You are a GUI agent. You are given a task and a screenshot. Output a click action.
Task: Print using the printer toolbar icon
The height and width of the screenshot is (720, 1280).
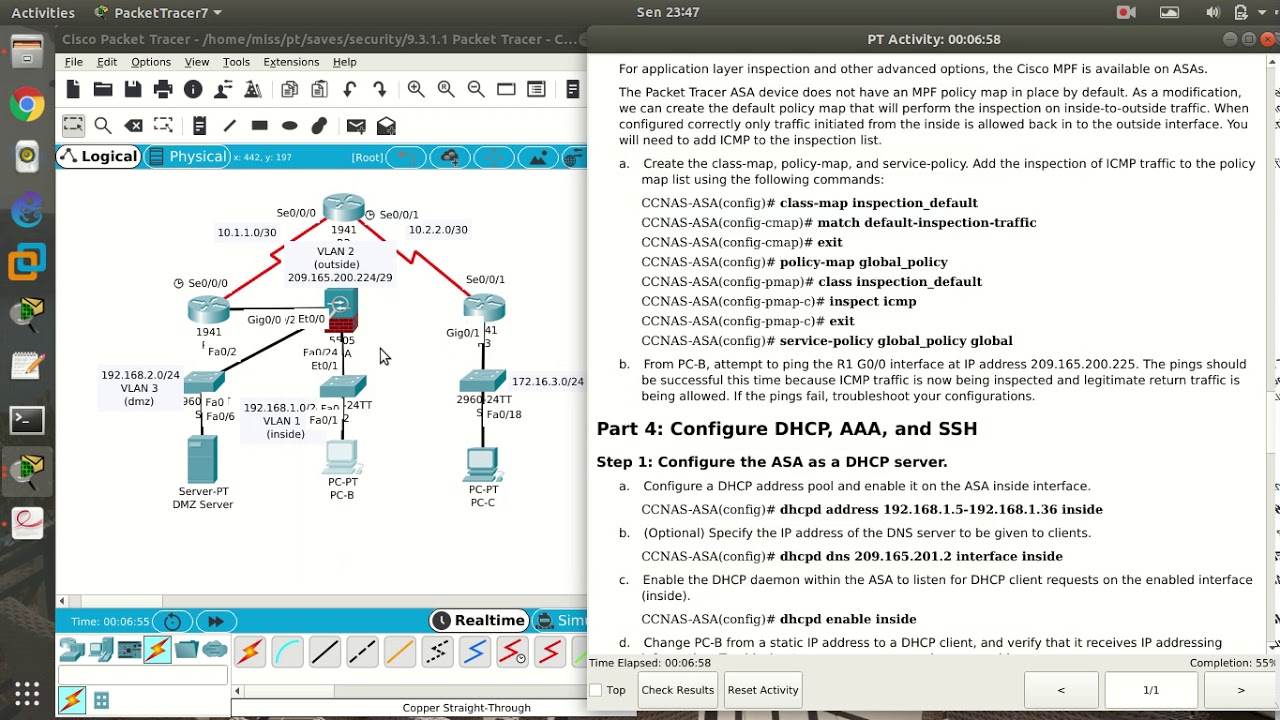163,90
